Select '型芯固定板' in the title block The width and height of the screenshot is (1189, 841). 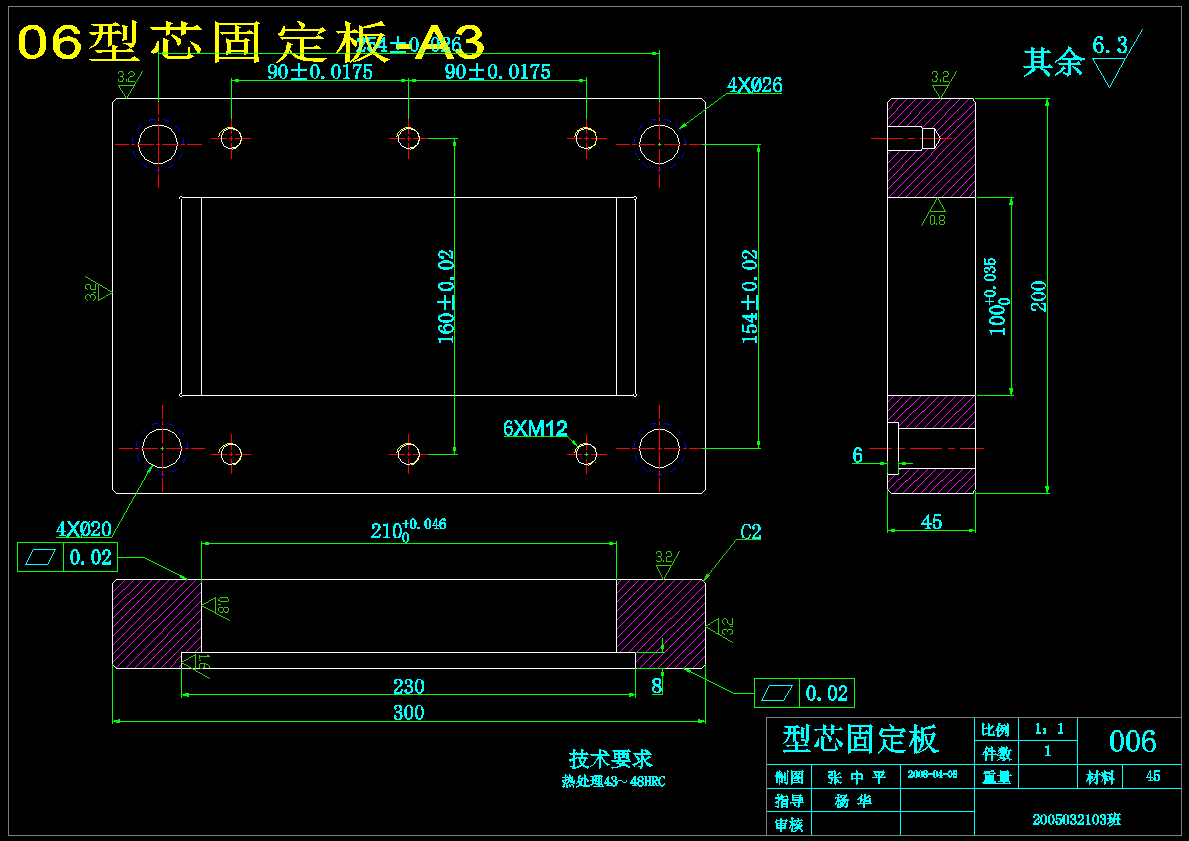pyautogui.click(x=860, y=739)
